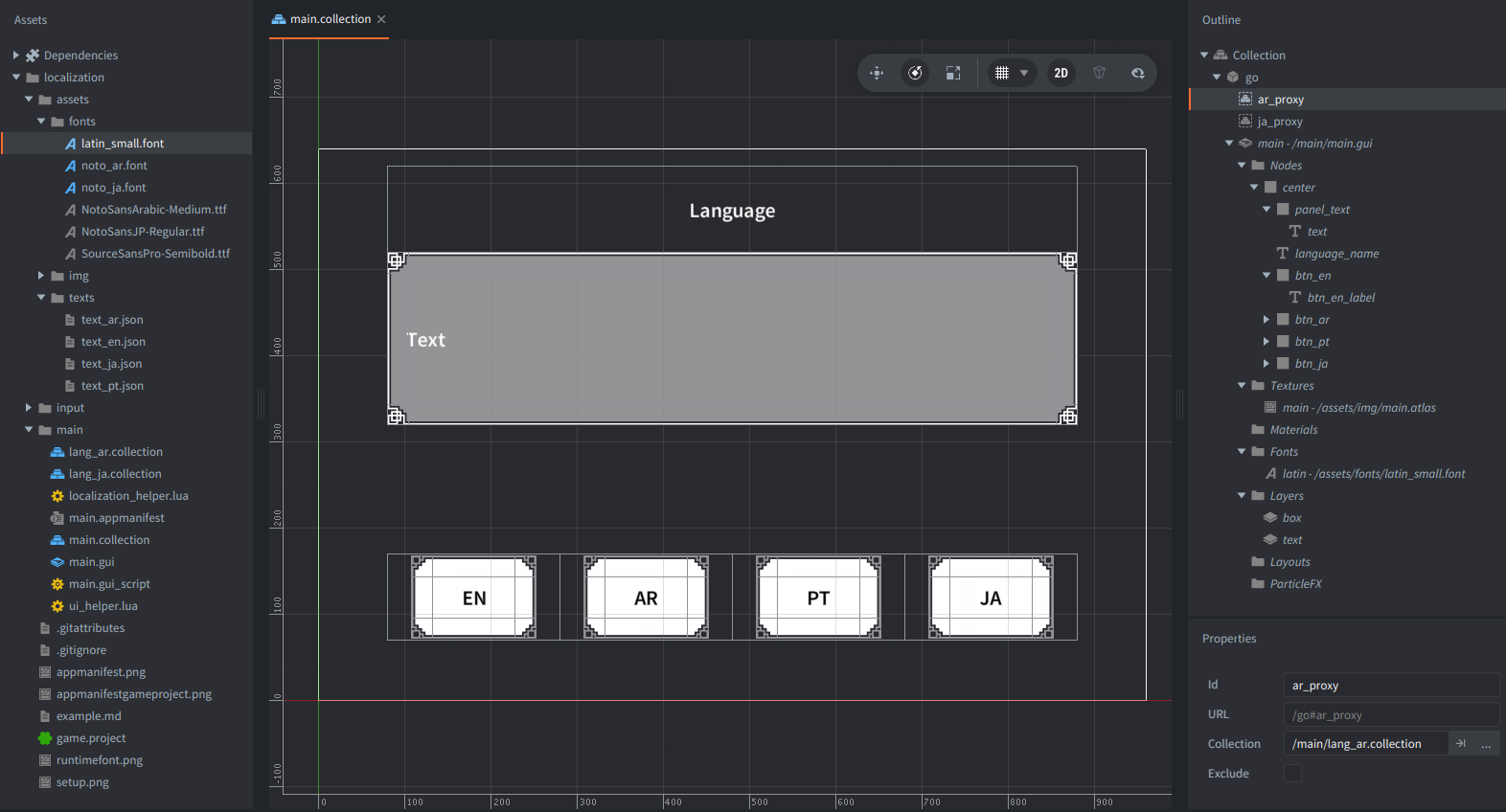Select main.gui_script in the Assets tree
The height and width of the screenshot is (812, 1506).
[109, 584]
